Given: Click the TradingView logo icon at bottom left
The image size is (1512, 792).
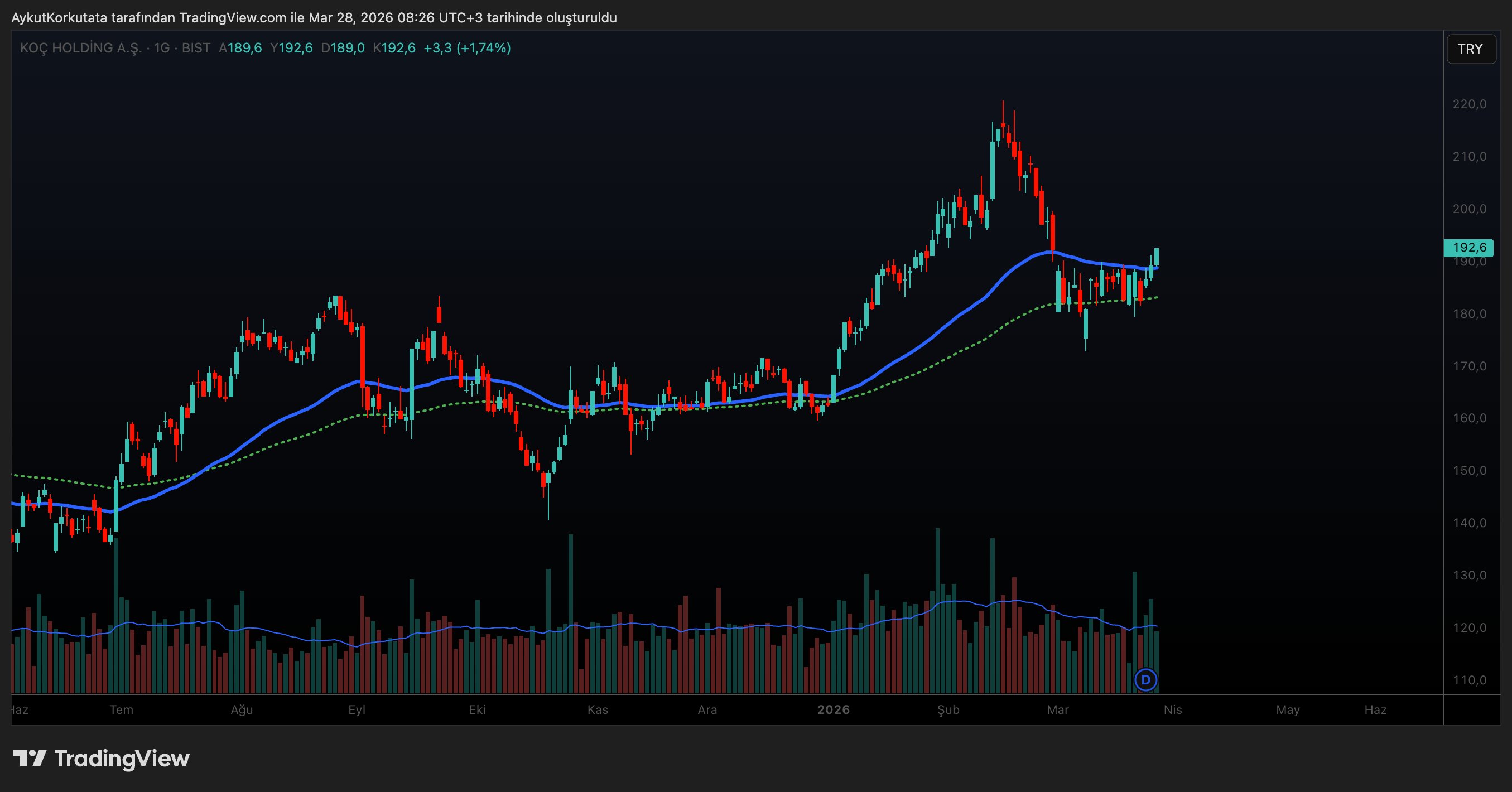Looking at the screenshot, I should 30,759.
